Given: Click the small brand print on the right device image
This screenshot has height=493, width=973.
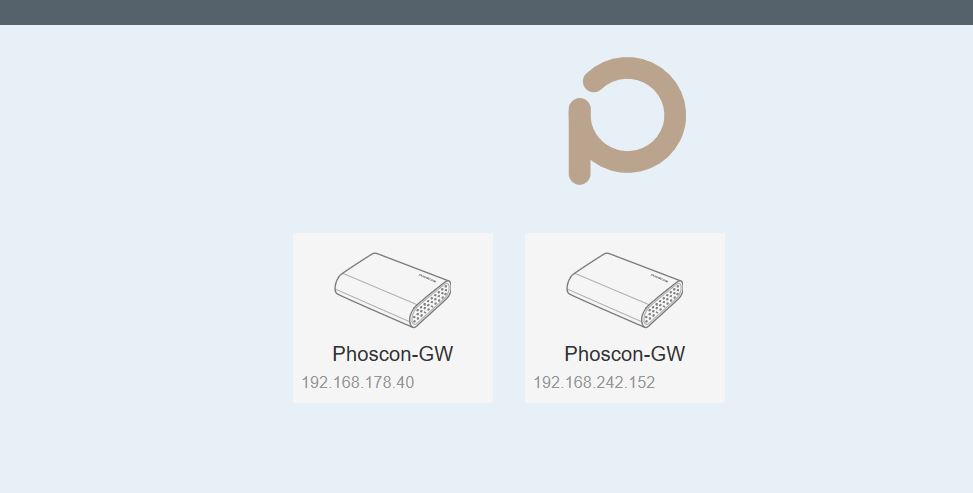Looking at the screenshot, I should point(660,278).
